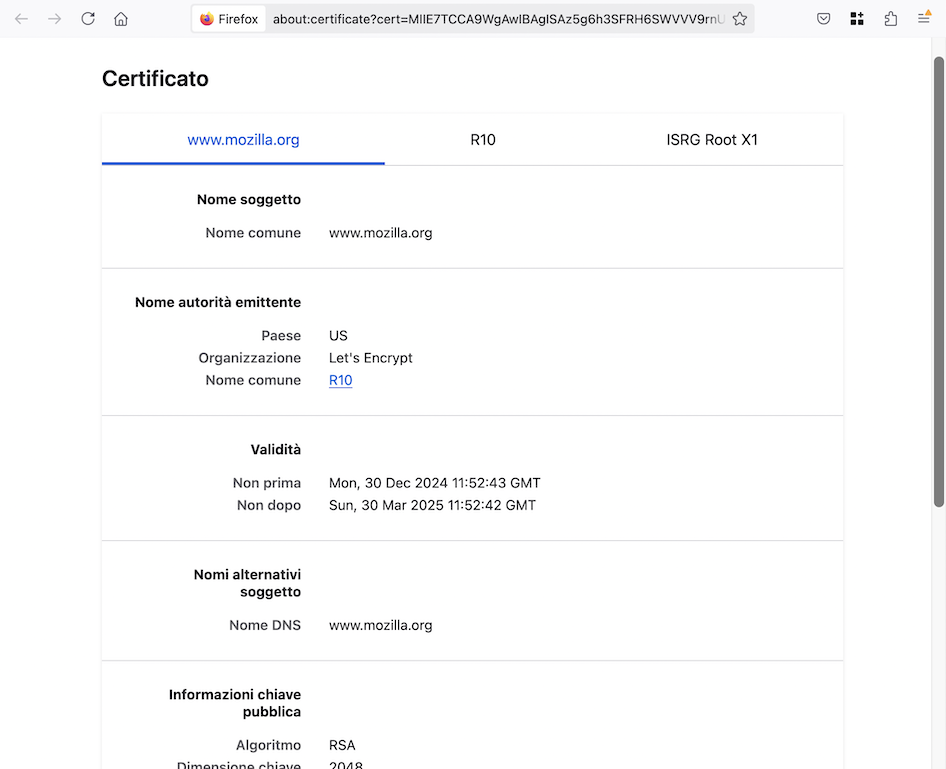Click the algorithm value "RSA"
The height and width of the screenshot is (769, 946).
[x=342, y=745]
